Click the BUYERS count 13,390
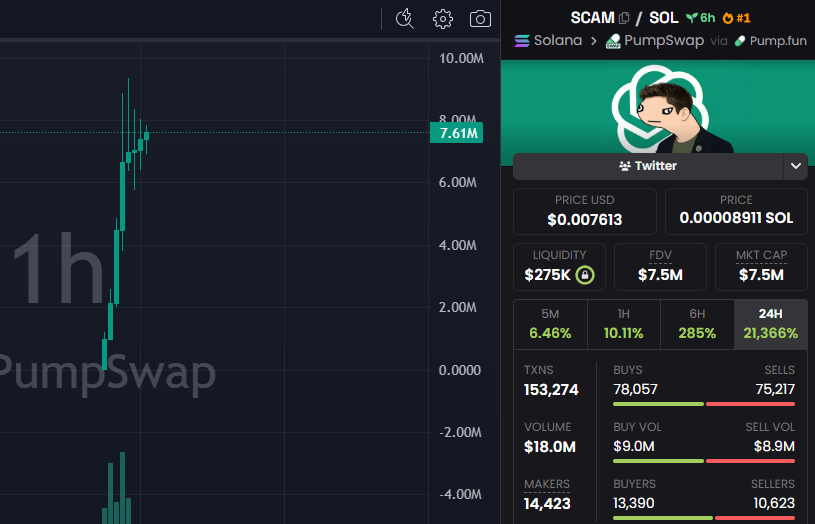Screen dimensions: 815x524 click(x=634, y=503)
